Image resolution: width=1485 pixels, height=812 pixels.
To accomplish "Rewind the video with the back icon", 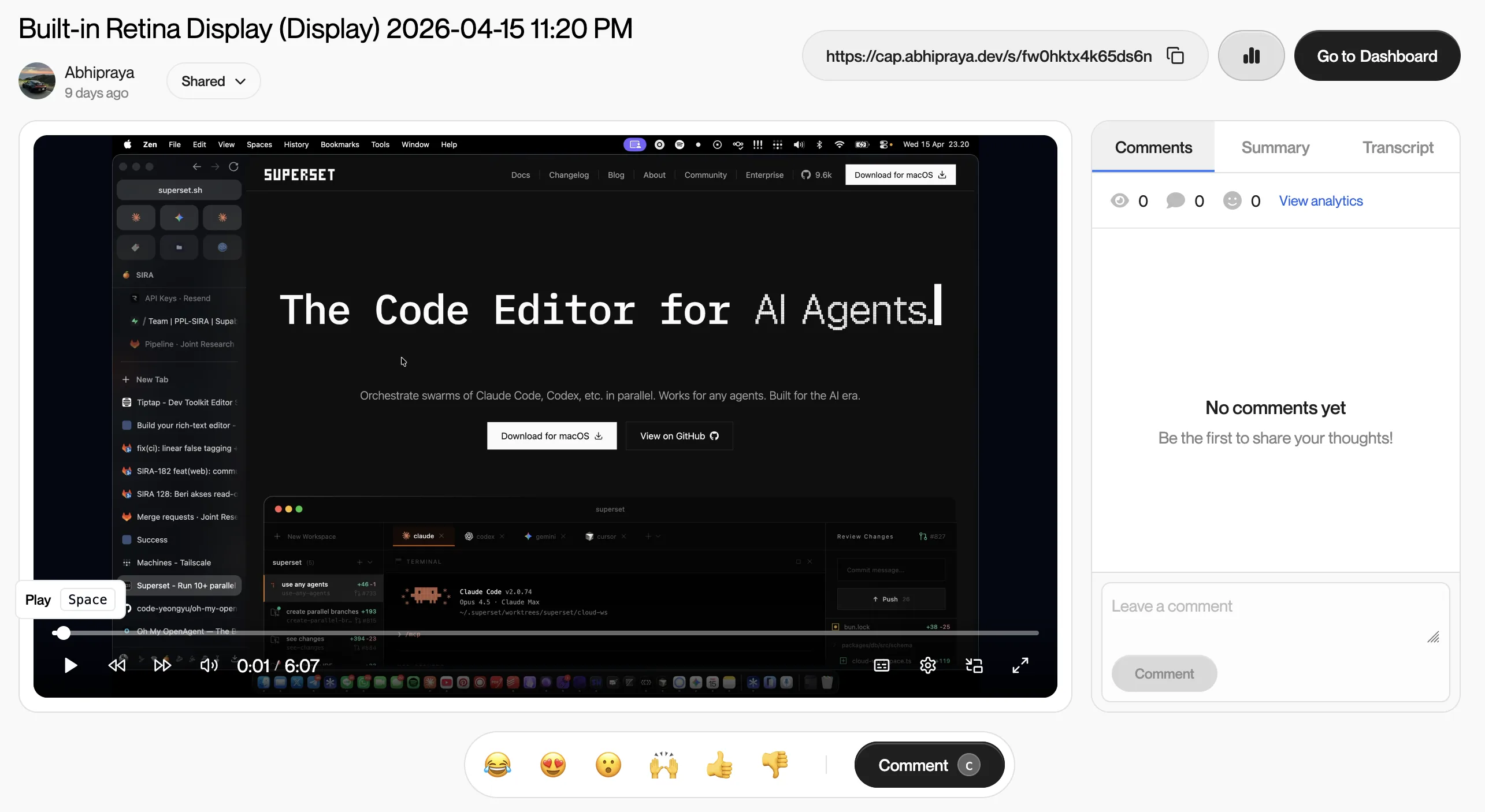I will [x=117, y=666].
